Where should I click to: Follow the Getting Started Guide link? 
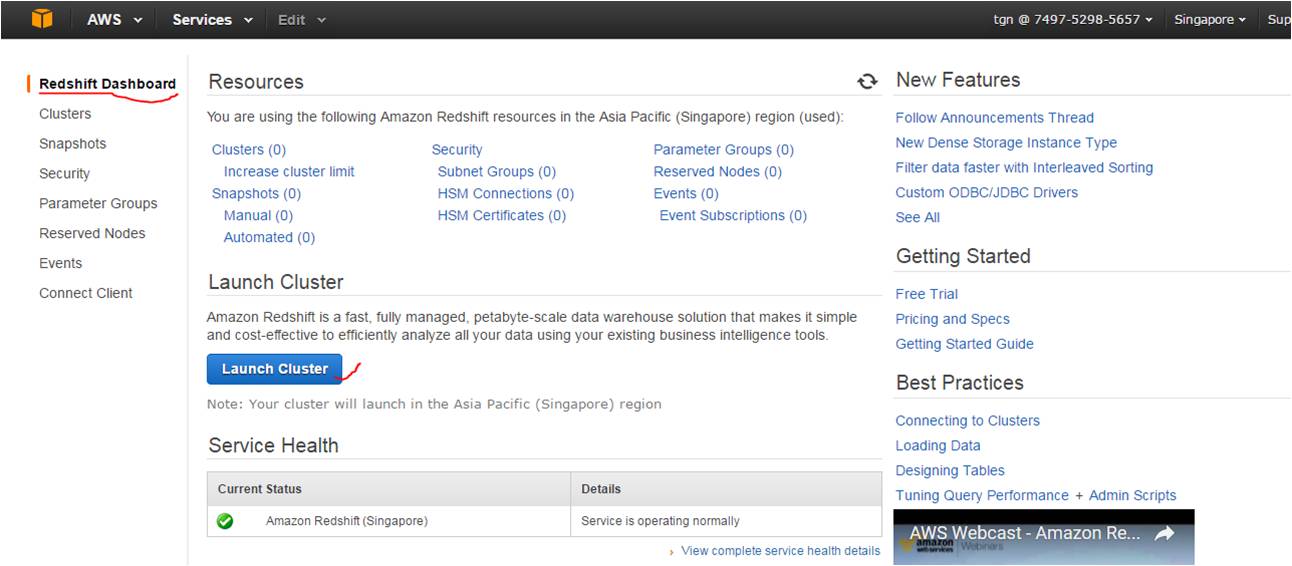[x=965, y=344]
